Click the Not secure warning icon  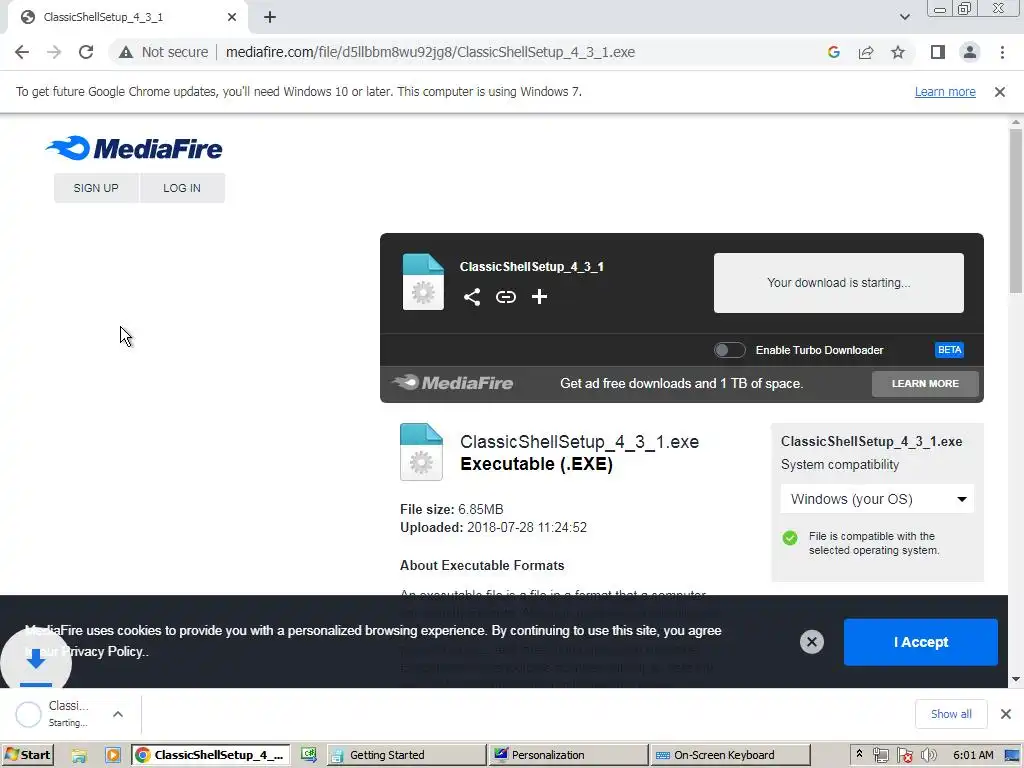click(125, 52)
